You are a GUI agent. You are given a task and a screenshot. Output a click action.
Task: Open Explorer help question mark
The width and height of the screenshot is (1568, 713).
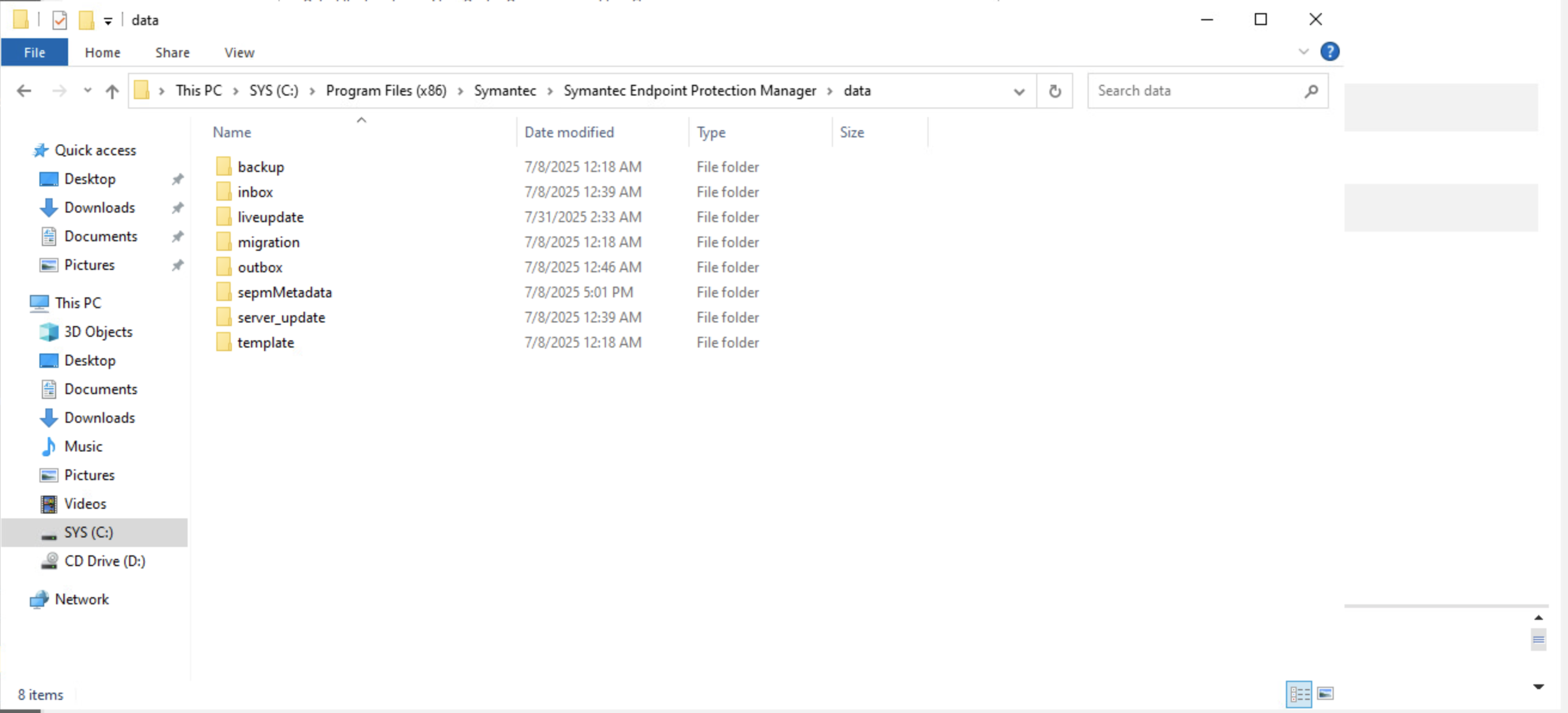1330,52
